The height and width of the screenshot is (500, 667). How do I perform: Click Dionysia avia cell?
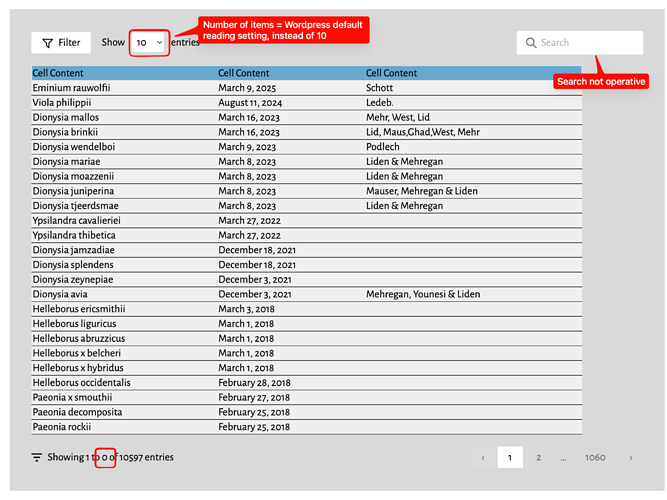(x=60, y=294)
